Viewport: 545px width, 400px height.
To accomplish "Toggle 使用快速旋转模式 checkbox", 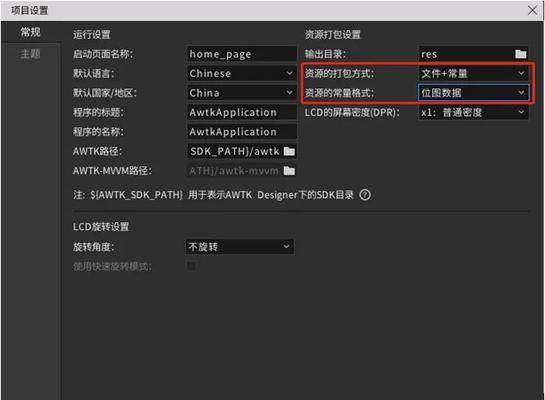I will click(x=192, y=266).
